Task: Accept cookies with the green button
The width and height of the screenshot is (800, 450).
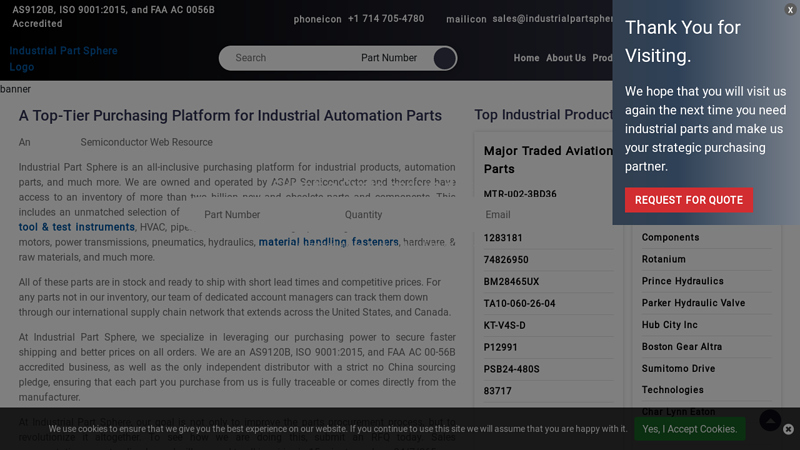Action: coord(689,429)
